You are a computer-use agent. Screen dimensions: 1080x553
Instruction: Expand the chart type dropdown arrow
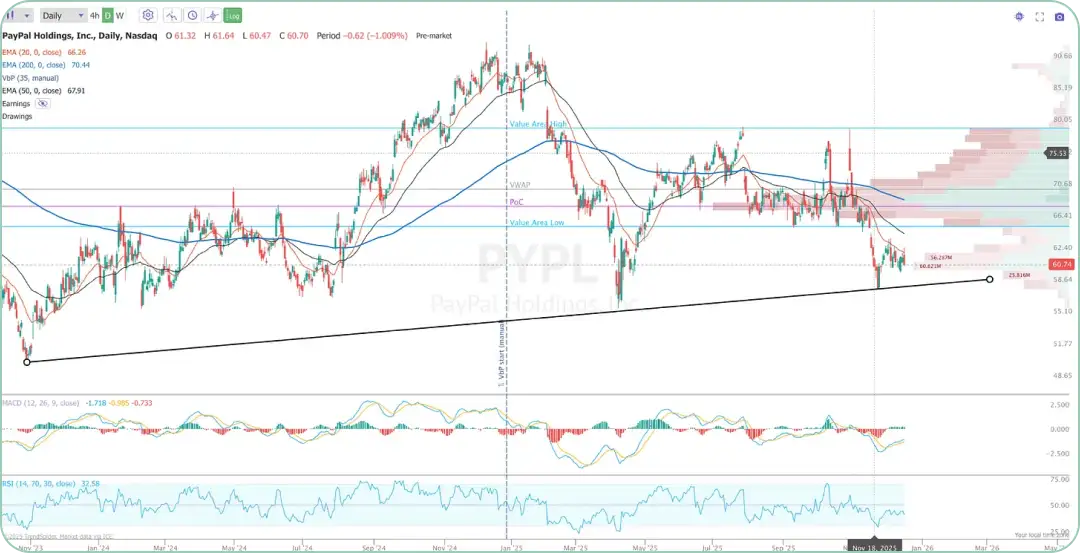[x=27, y=15]
